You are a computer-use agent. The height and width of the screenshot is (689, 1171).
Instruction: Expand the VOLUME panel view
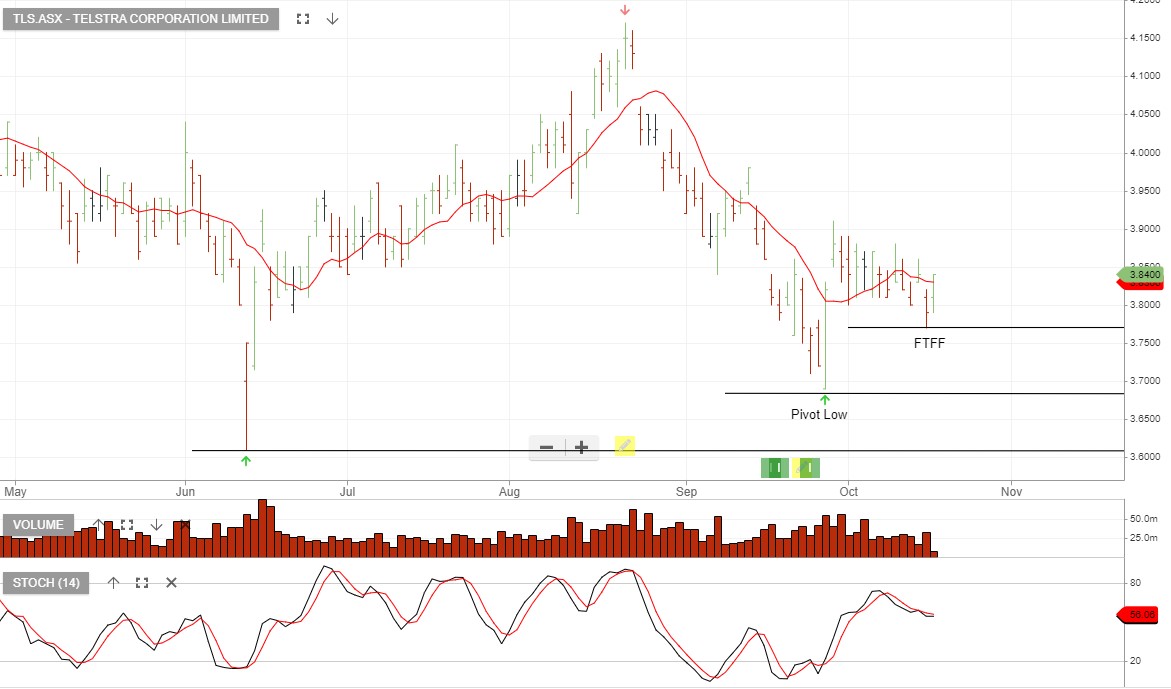[x=127, y=524]
